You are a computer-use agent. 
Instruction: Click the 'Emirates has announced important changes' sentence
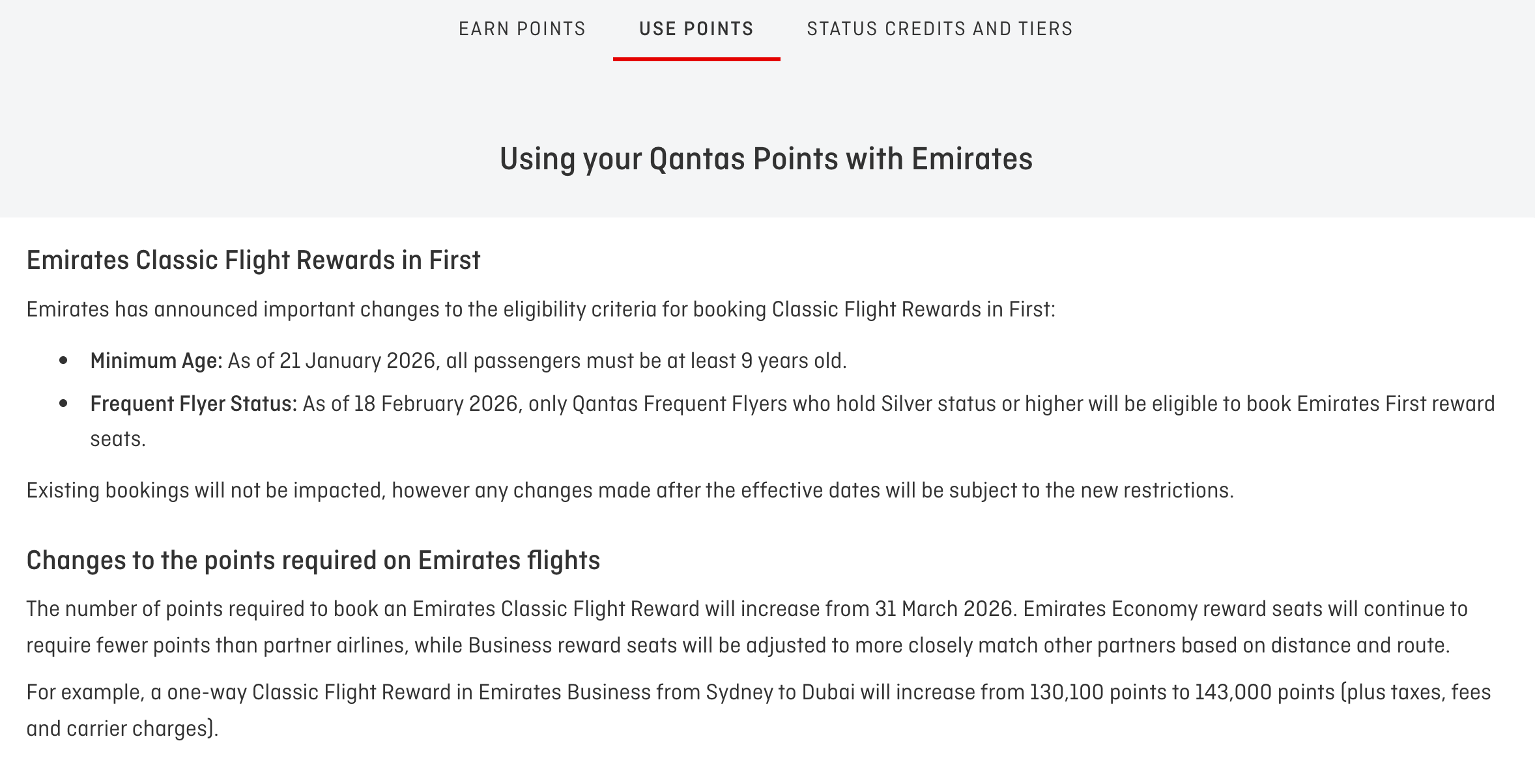coord(540,309)
